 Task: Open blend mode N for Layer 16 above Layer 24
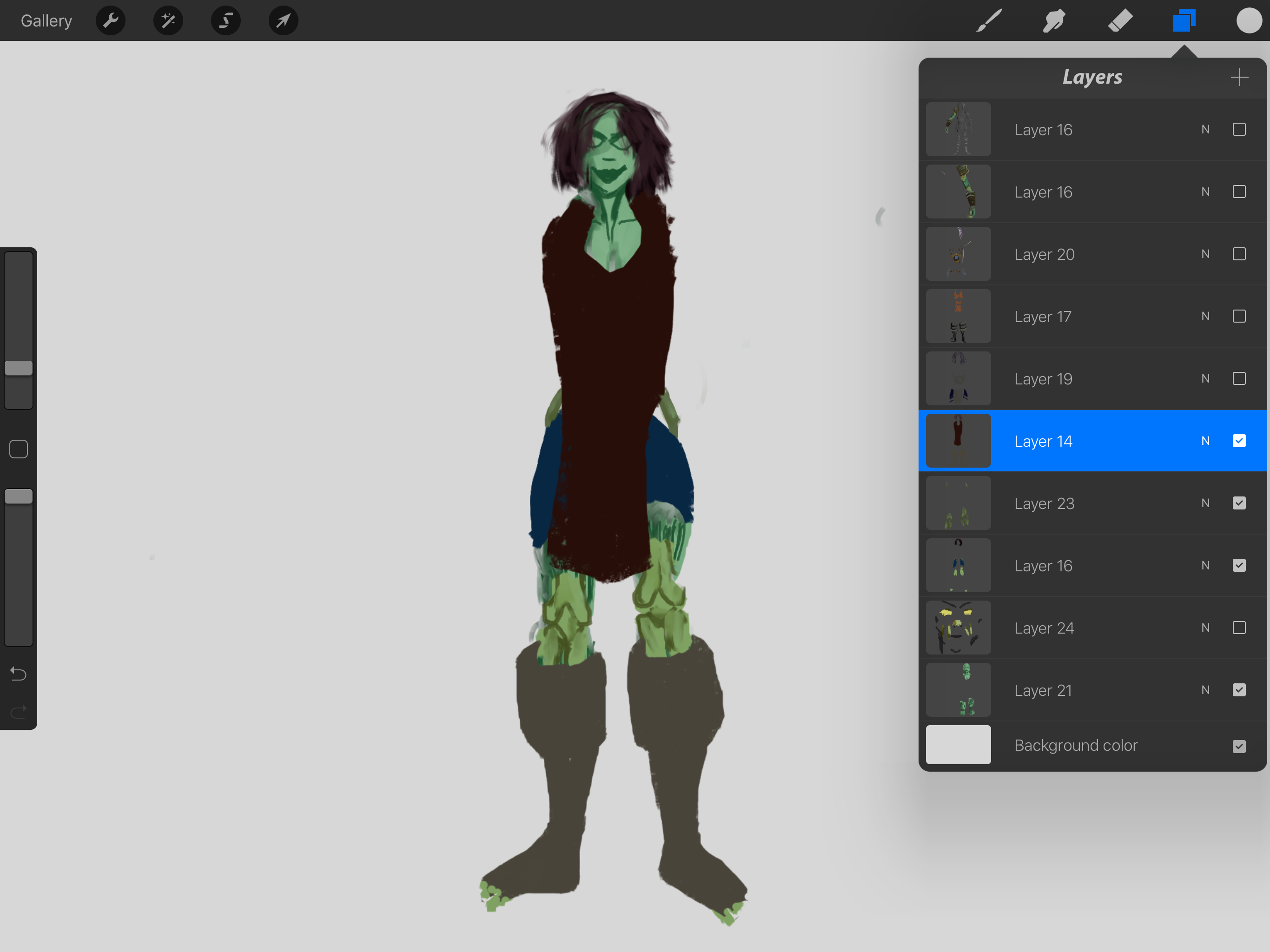pyautogui.click(x=1205, y=566)
